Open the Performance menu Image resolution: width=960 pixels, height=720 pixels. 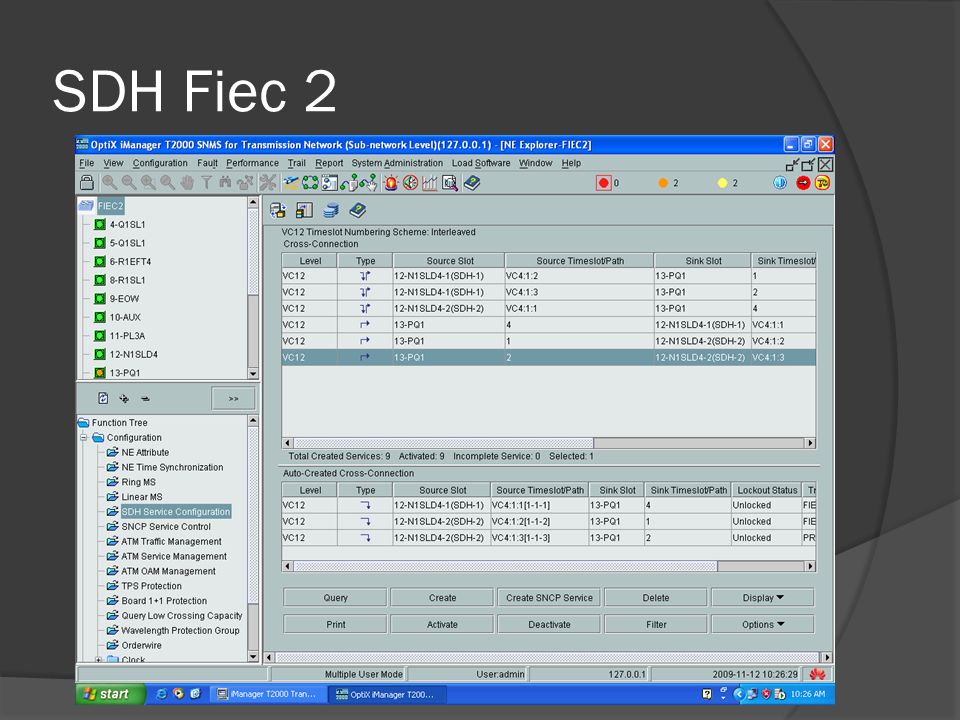[x=252, y=163]
